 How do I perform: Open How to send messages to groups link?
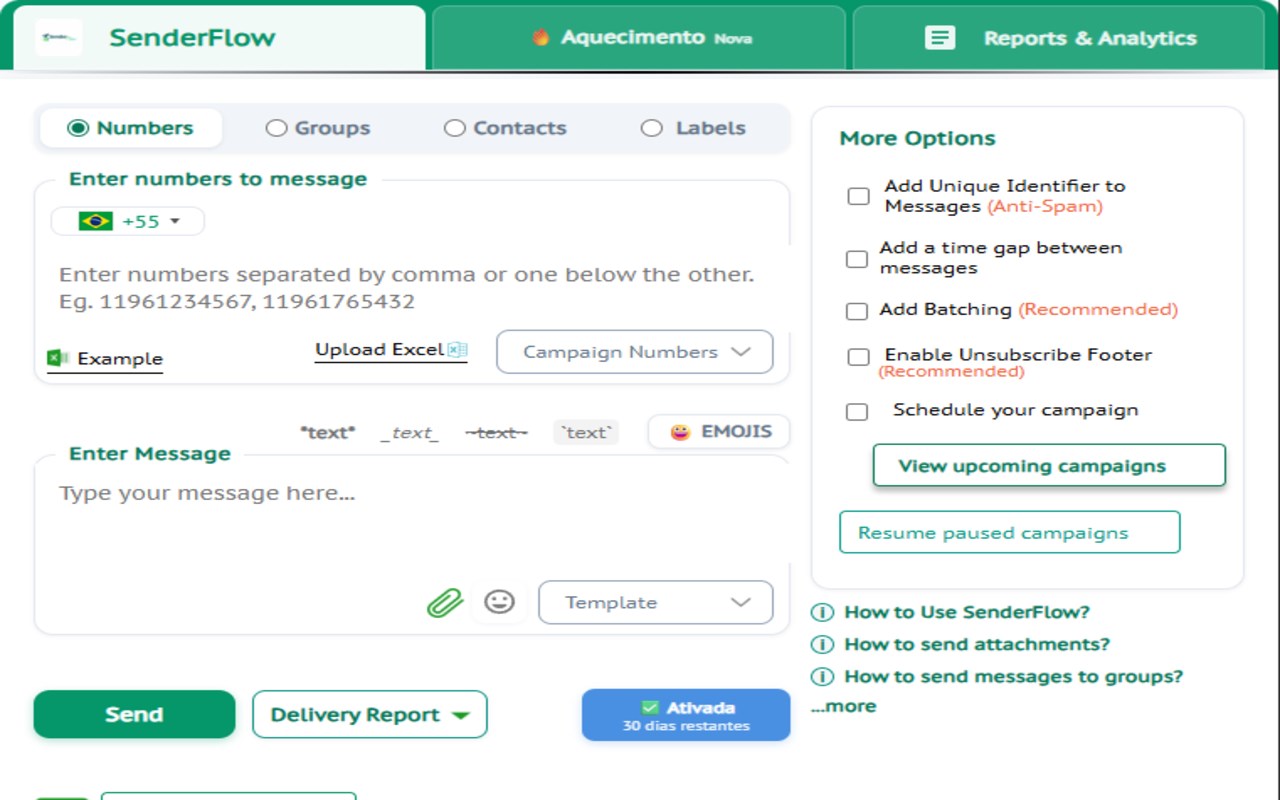[1014, 676]
